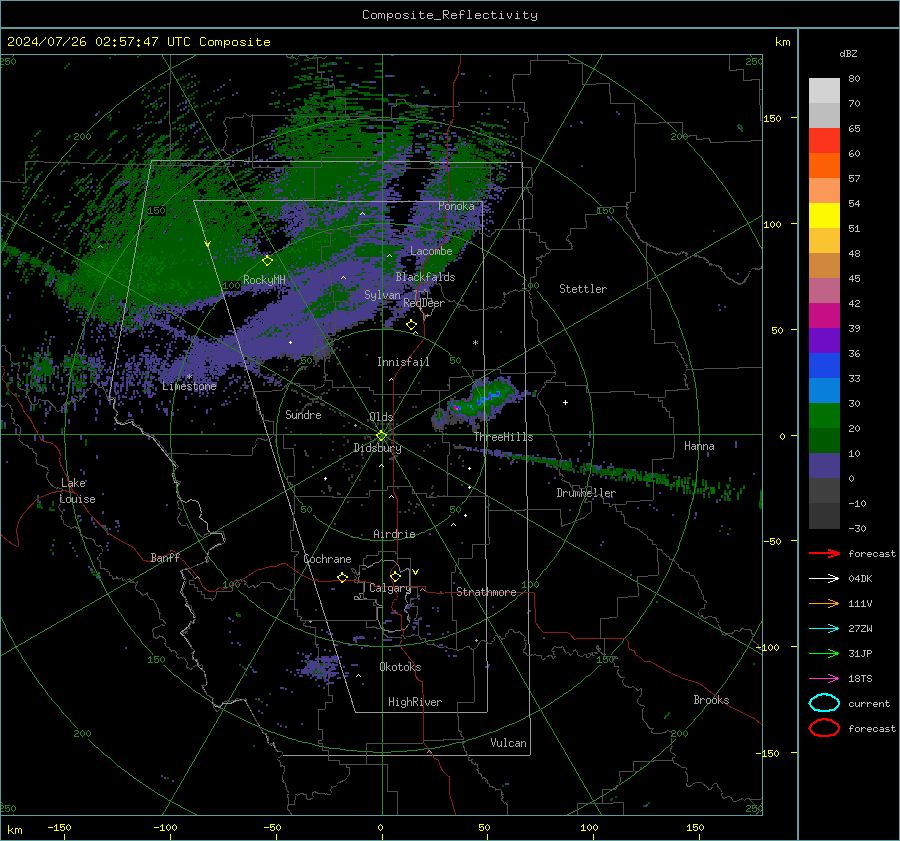This screenshot has height=841, width=900.
Task: Click the yellow diamond marker under Cochrane
Action: click(342, 577)
